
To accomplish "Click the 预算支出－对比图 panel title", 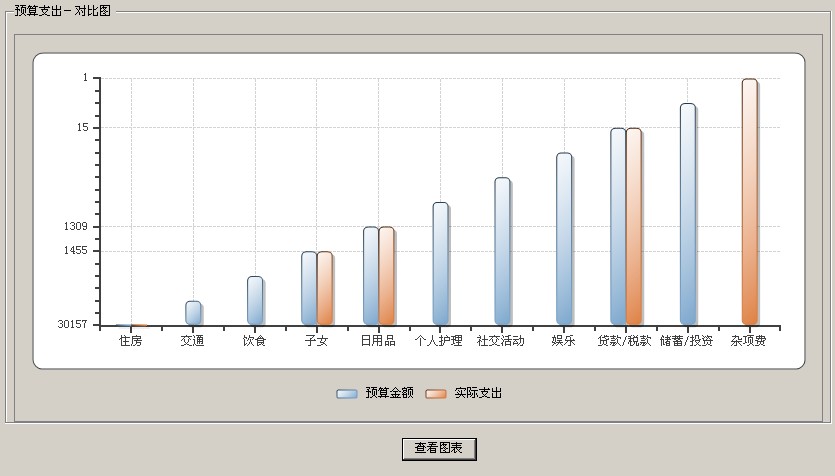I will click(63, 10).
